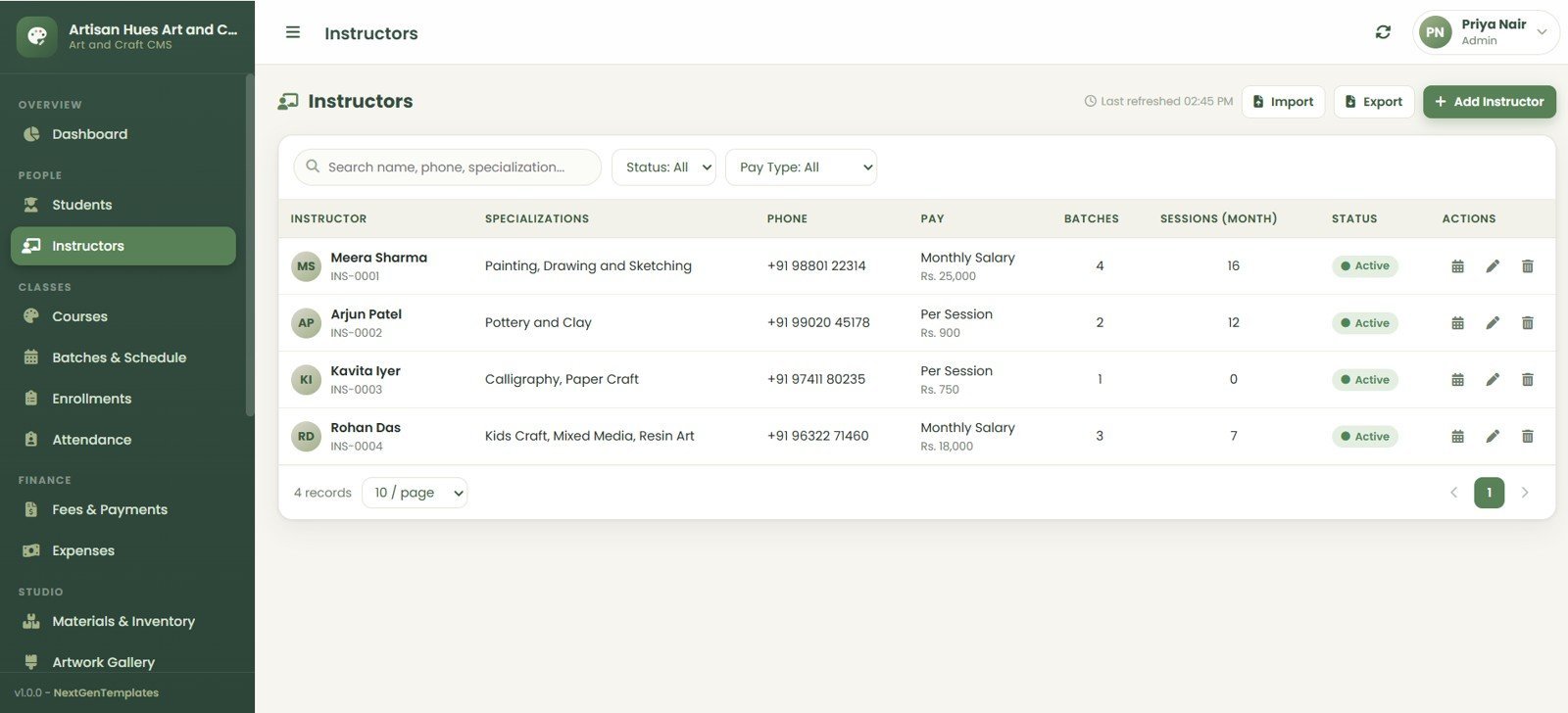
Task: Delete Arjun Patel with trash icon
Action: coord(1527,323)
